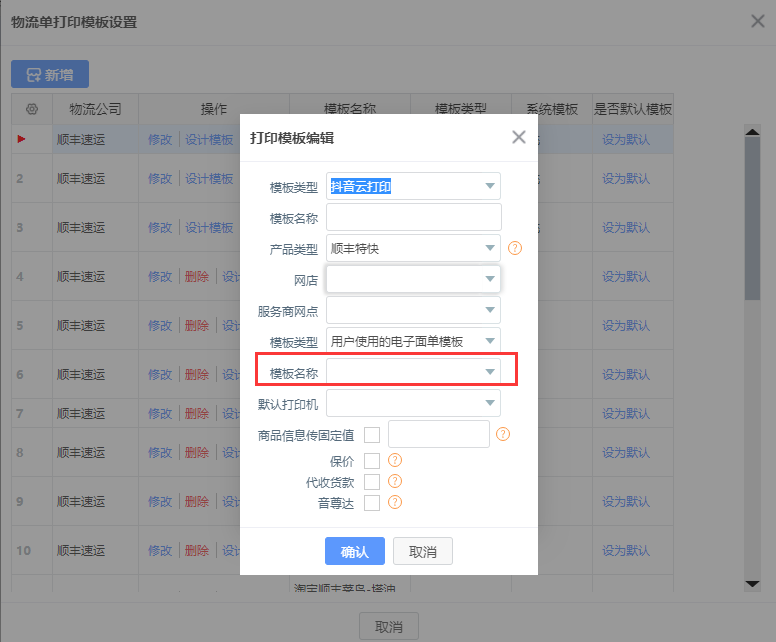The image size is (776, 642).
Task: Tick the 保价 checkbox
Action: coord(372,461)
